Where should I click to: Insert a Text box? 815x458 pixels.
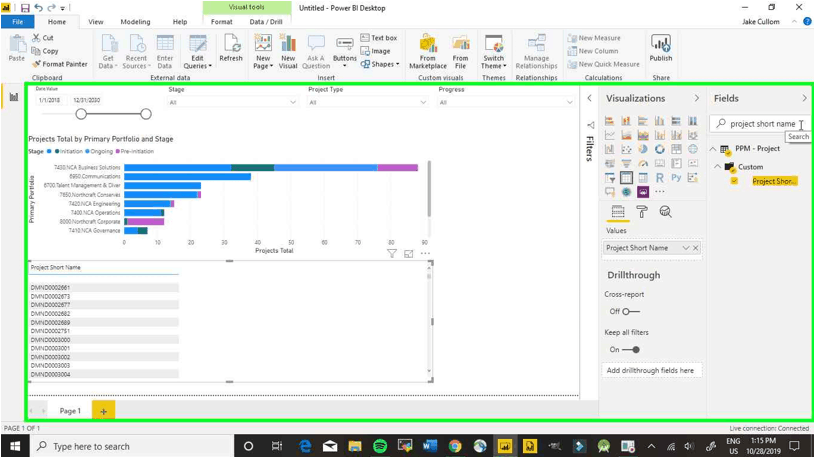tap(379, 38)
